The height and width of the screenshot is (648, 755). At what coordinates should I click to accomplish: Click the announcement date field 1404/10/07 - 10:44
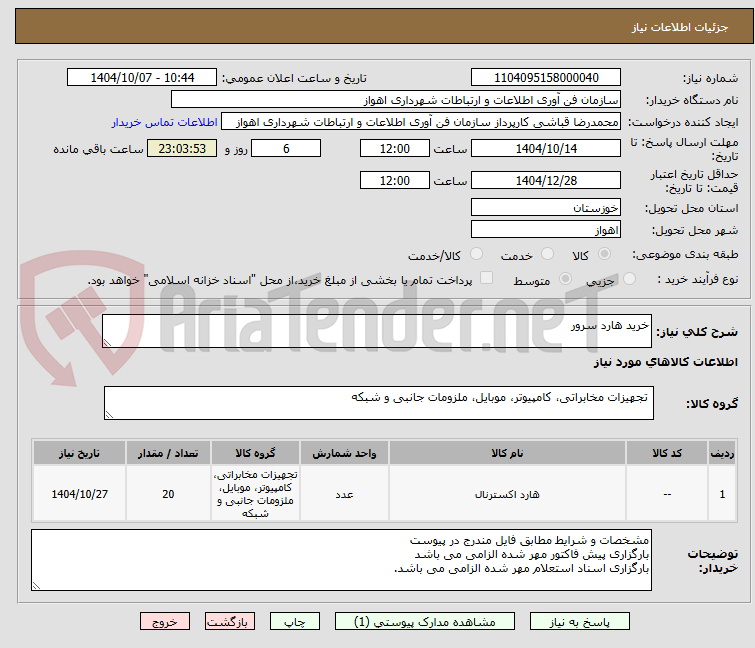(142, 78)
